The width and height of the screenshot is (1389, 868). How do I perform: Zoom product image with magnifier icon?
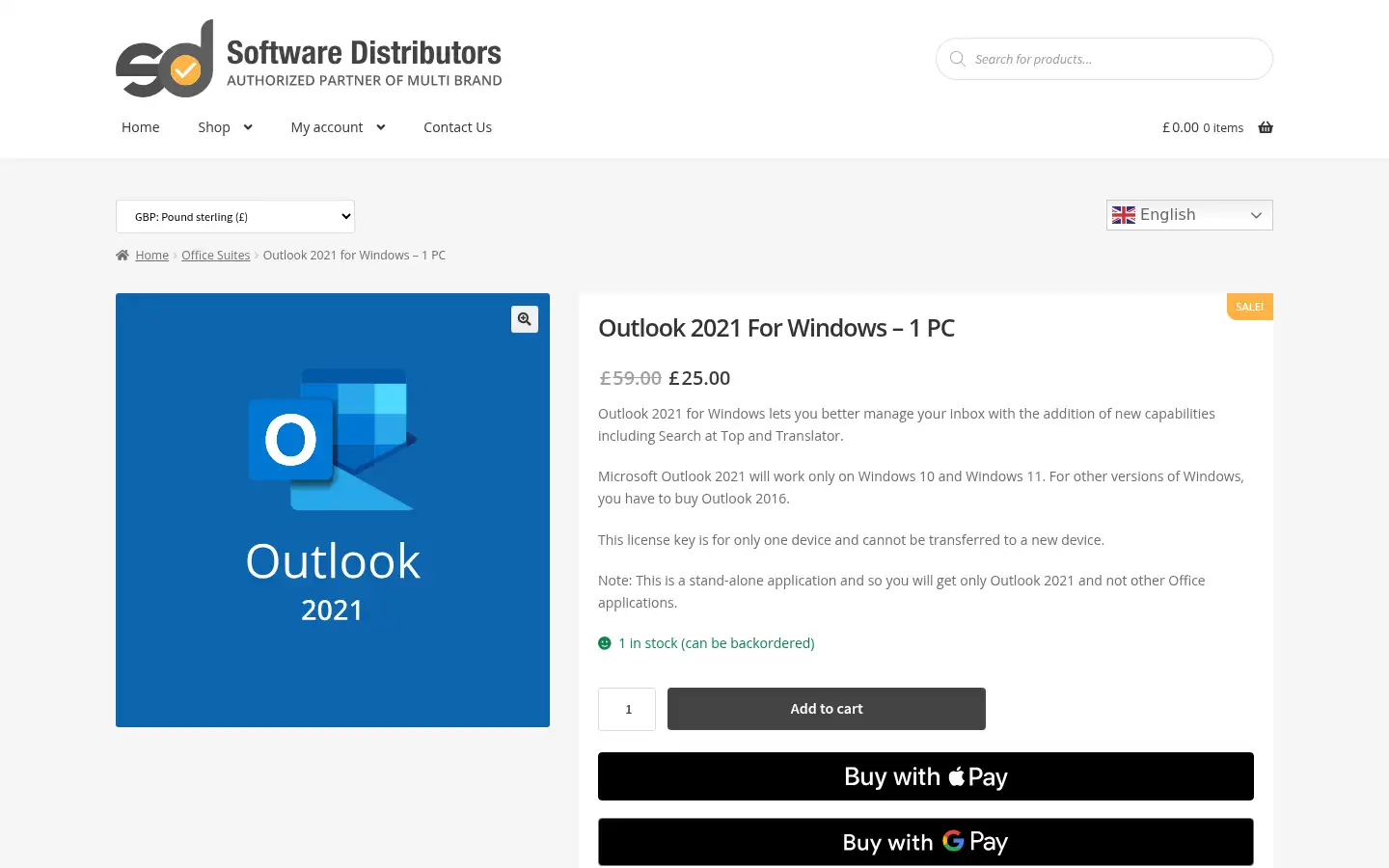coord(525,319)
